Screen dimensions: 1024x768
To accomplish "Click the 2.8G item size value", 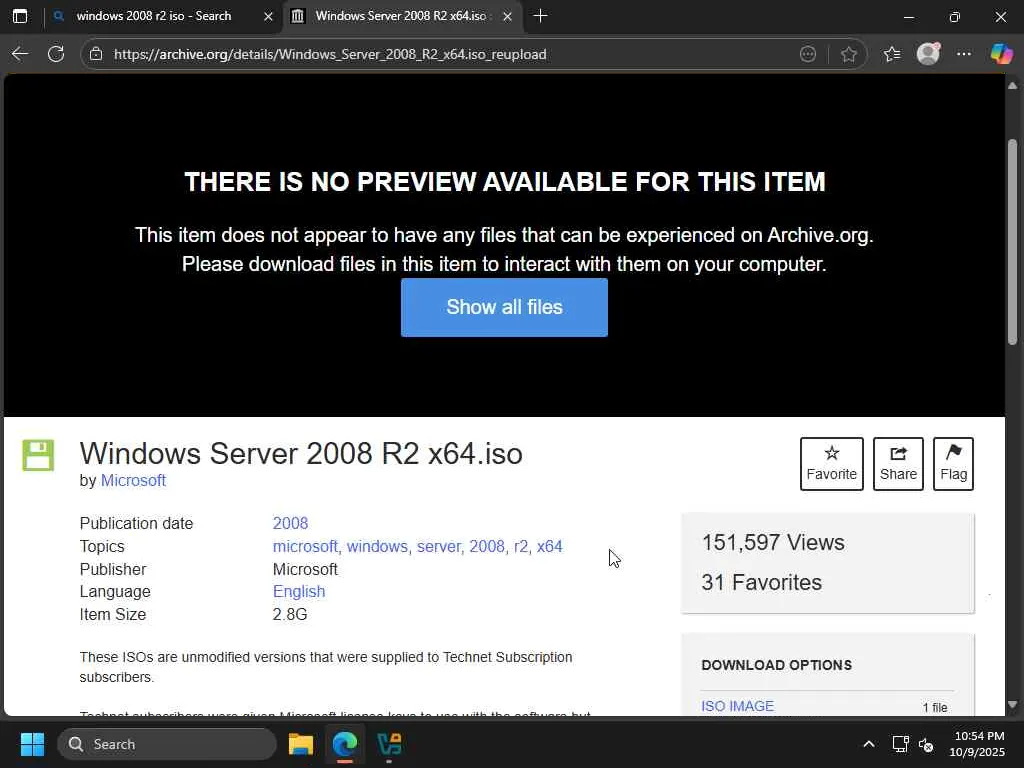I will (289, 615).
